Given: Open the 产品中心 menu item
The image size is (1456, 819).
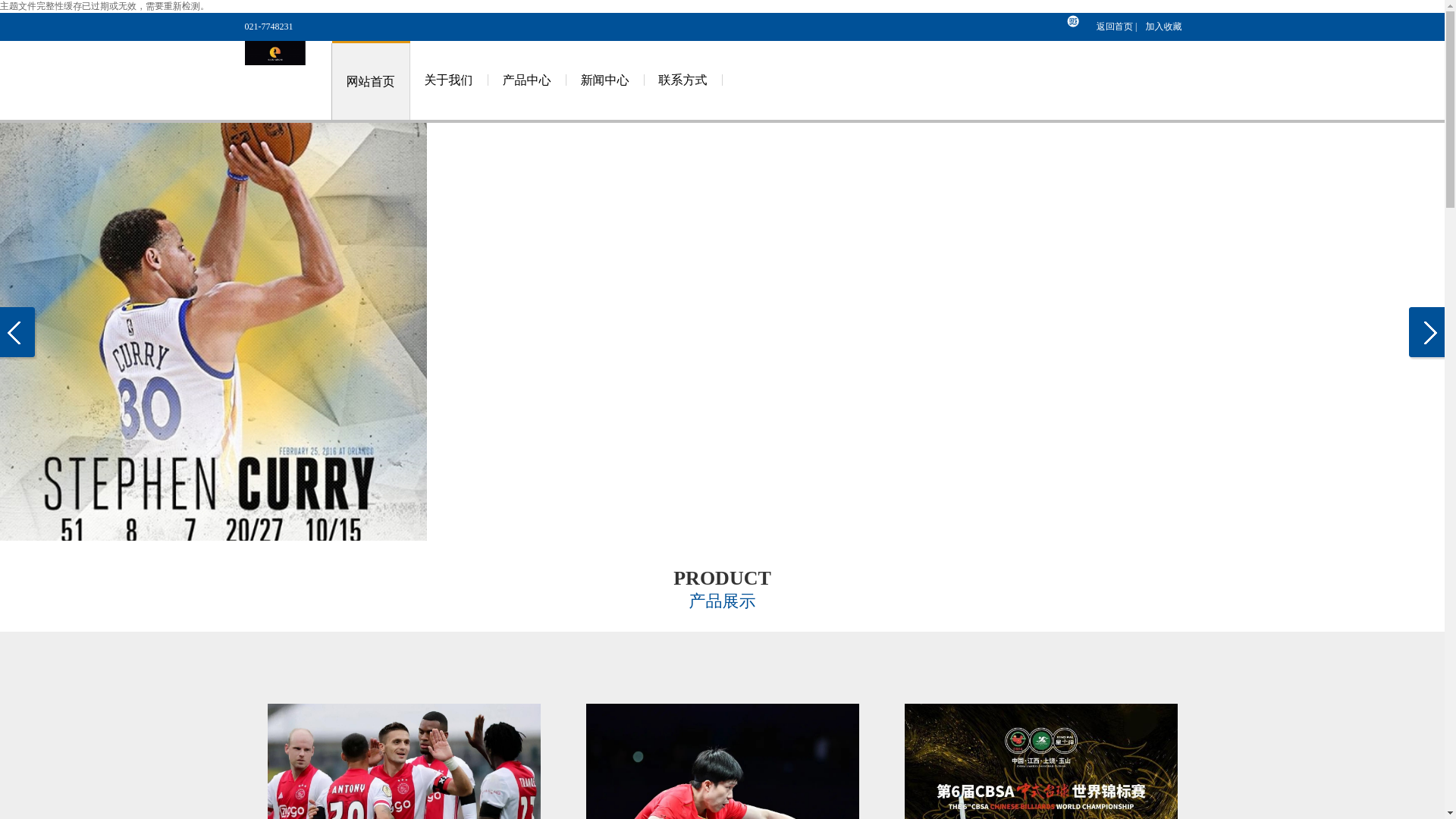Looking at the screenshot, I should [x=526, y=80].
